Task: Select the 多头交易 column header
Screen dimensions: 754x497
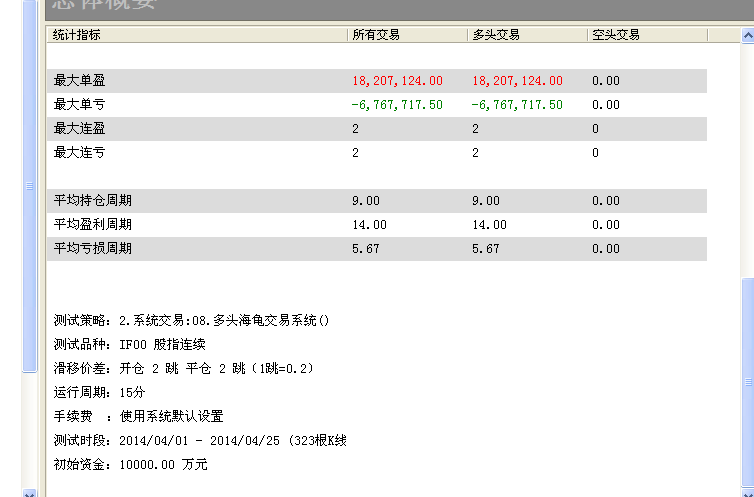Action: [x=496, y=35]
